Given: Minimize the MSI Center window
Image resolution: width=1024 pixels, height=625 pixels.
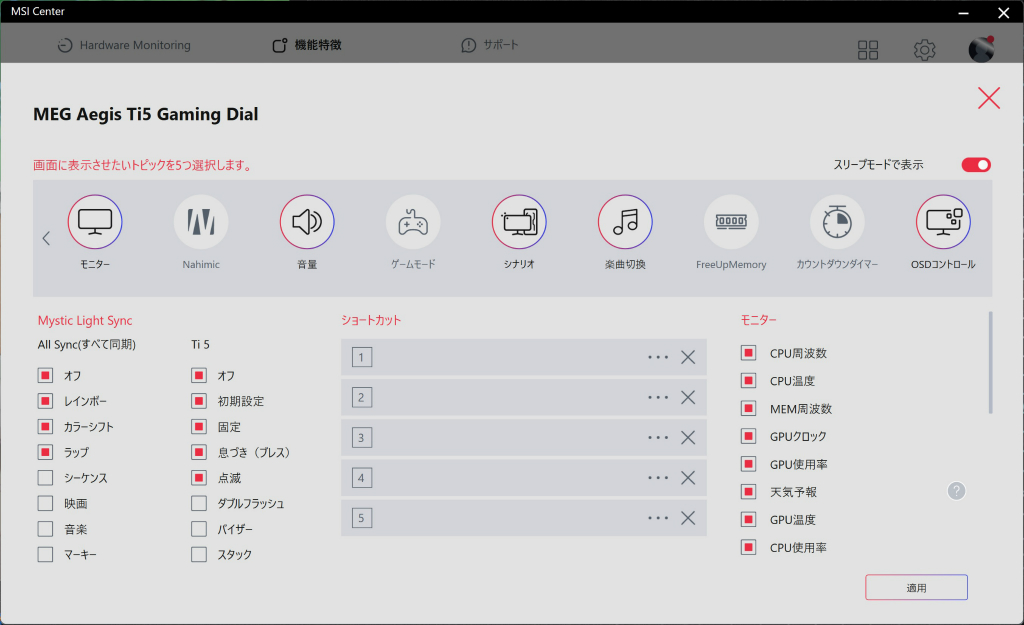Looking at the screenshot, I should tap(963, 13).
